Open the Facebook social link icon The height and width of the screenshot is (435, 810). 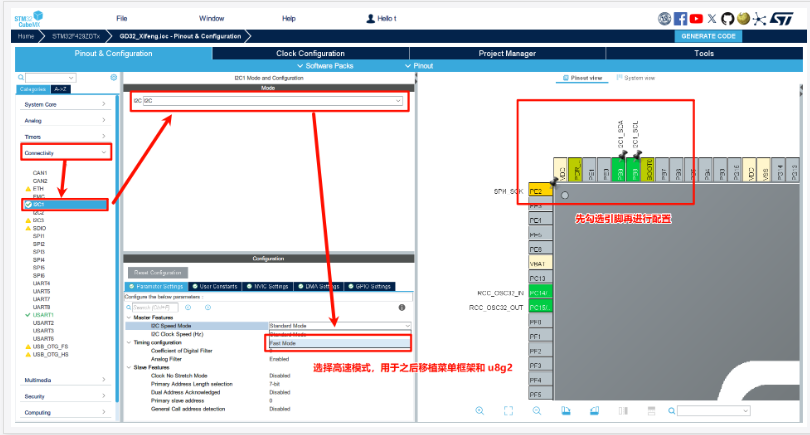pos(680,19)
